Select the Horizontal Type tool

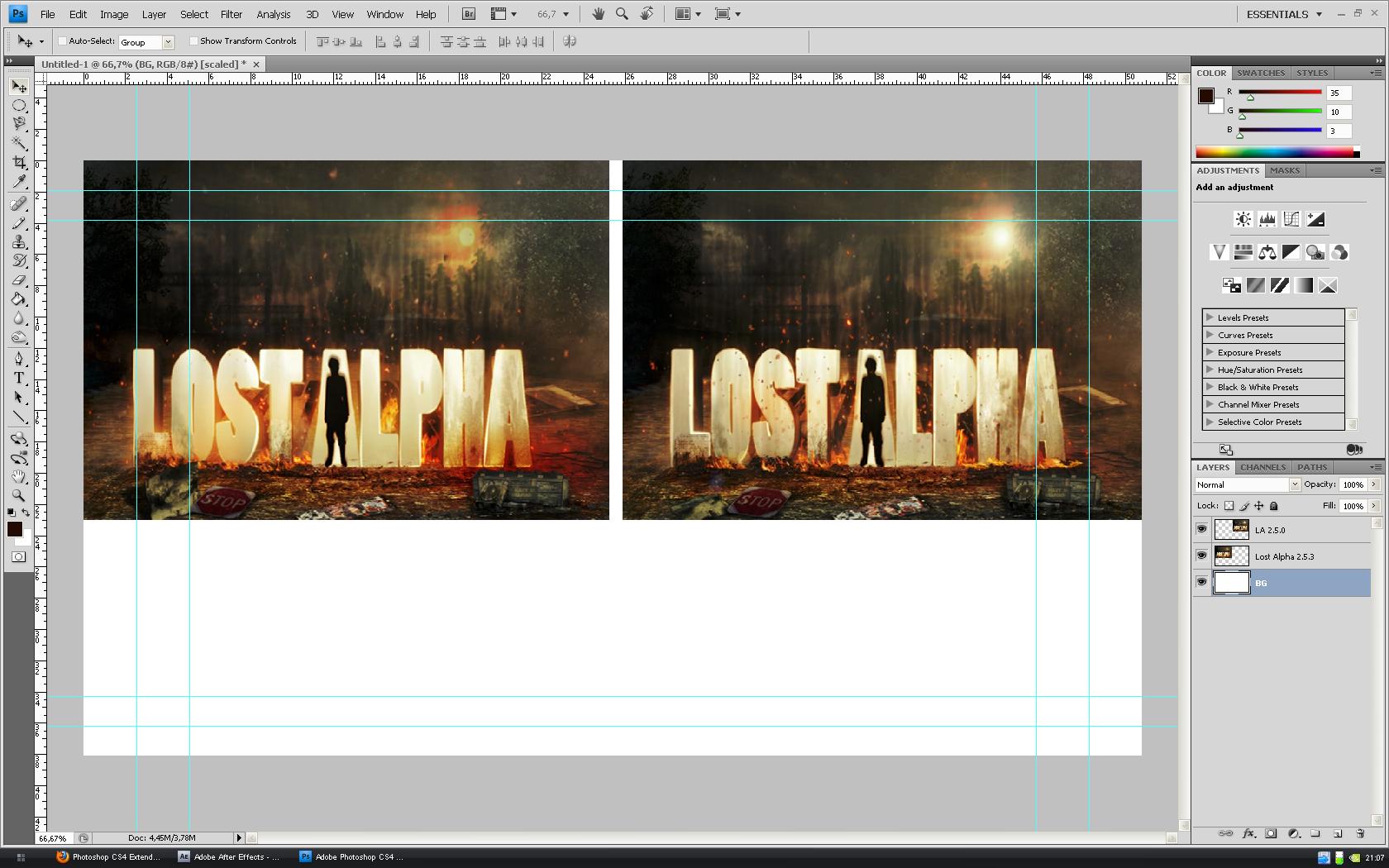19,378
